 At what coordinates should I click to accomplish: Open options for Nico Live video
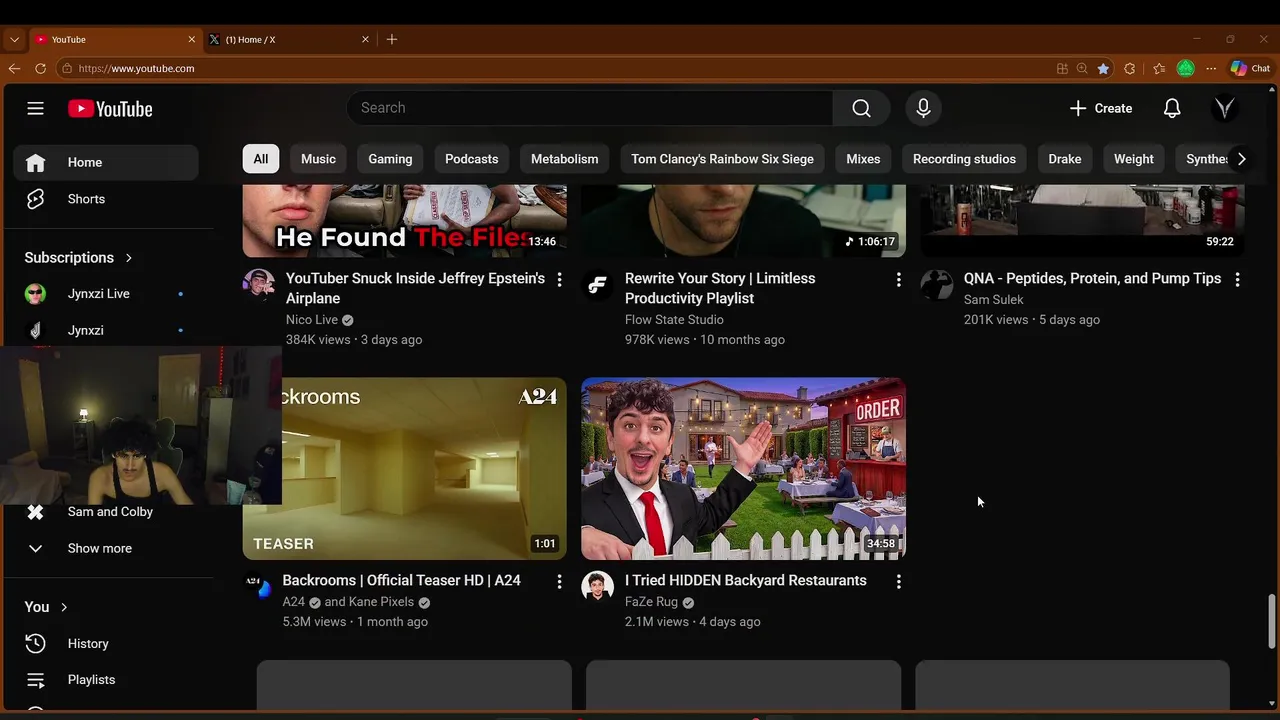pos(559,280)
